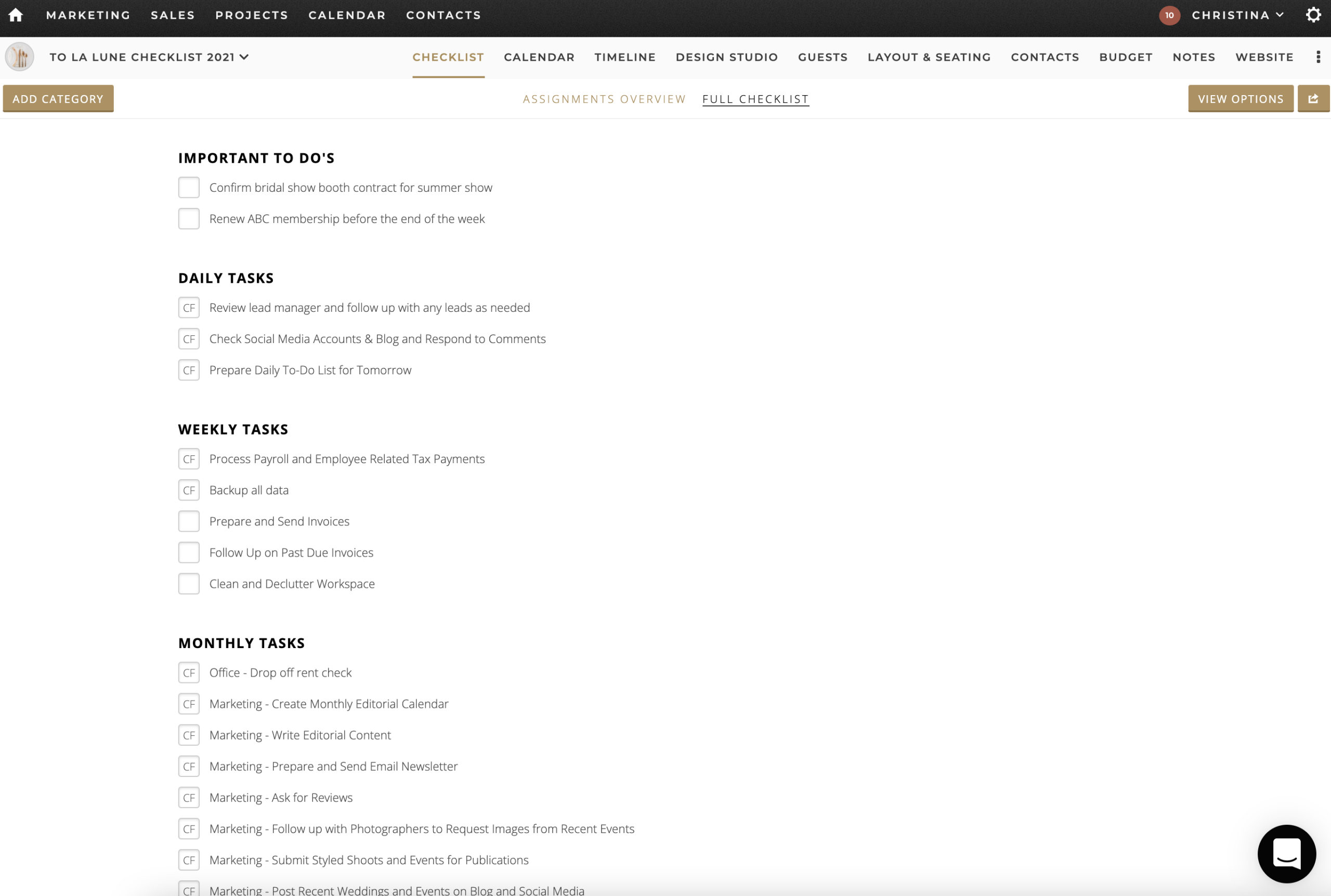Screen dimensions: 1331x896
Task: Mark Renew ABC membership as complete
Action: tap(189, 218)
